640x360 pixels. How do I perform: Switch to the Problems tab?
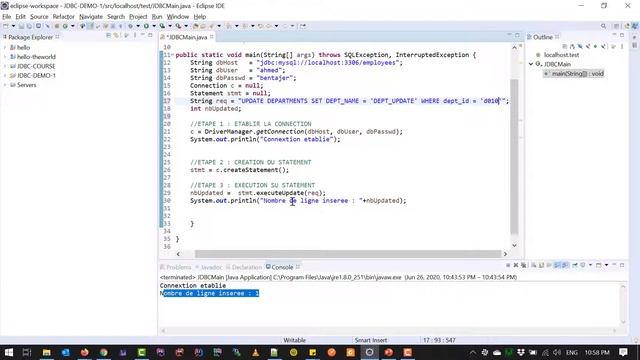[x=176, y=267]
